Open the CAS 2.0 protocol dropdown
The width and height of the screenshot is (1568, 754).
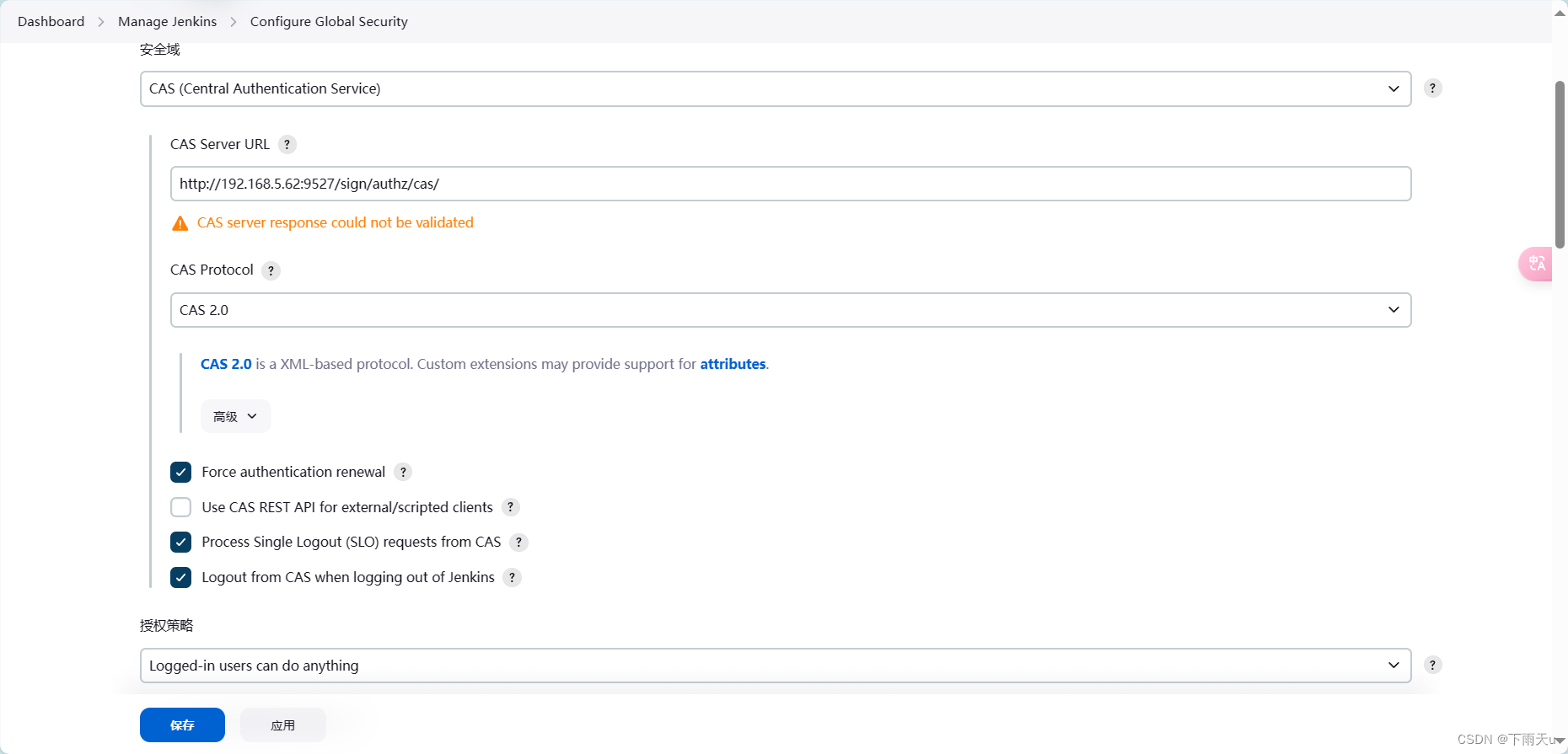point(791,310)
